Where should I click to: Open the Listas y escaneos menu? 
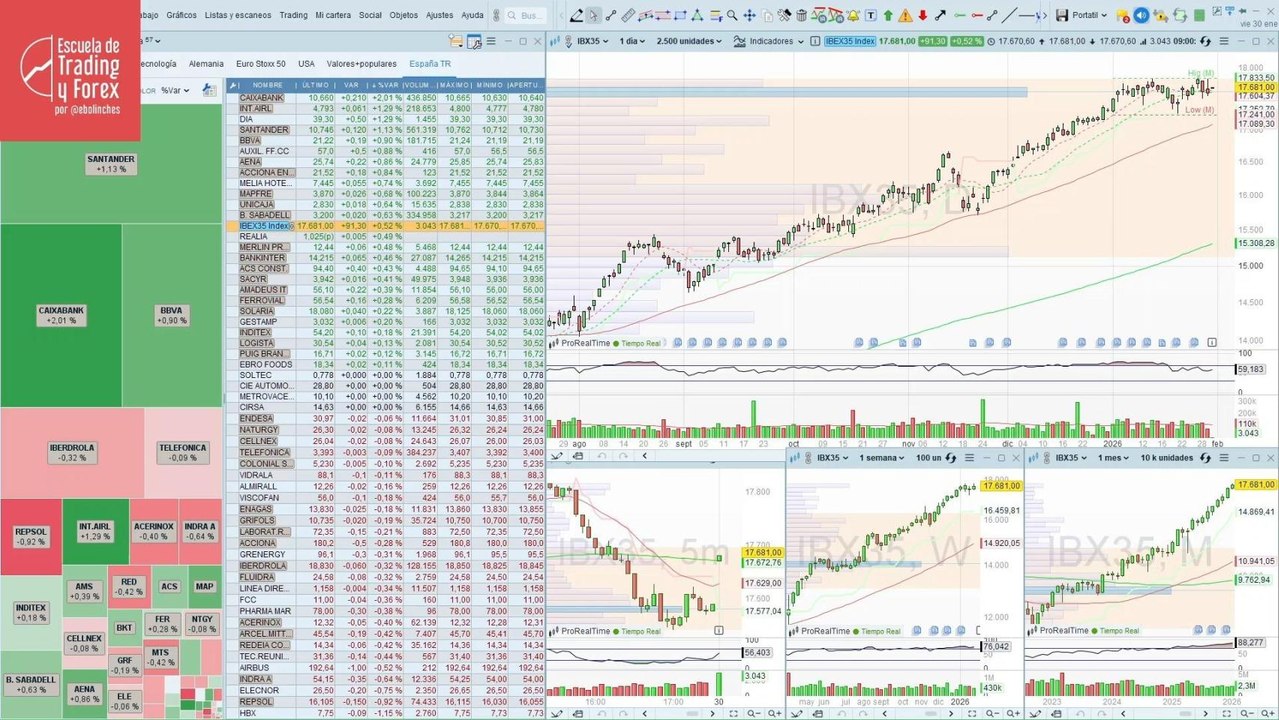click(x=237, y=16)
